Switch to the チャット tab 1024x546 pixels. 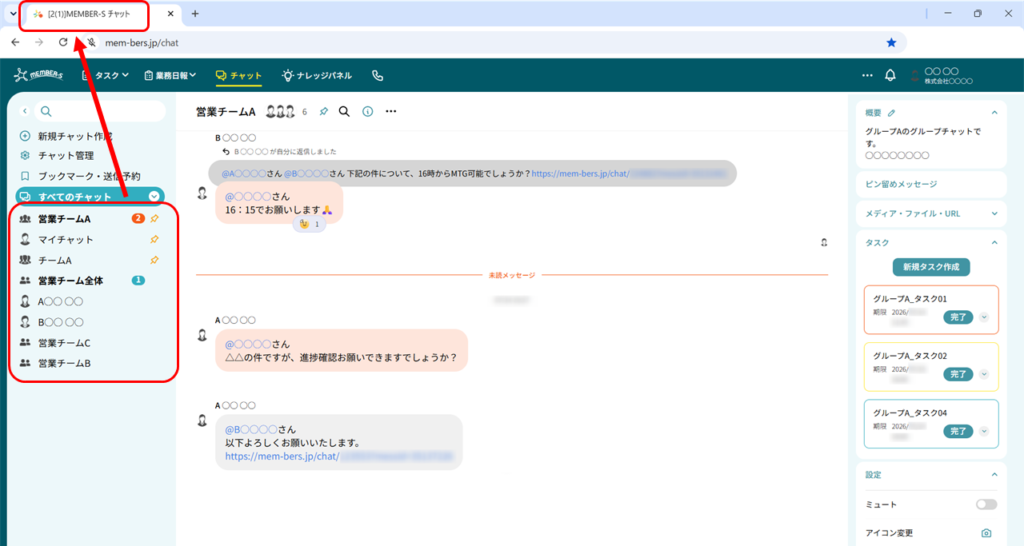coord(238,76)
